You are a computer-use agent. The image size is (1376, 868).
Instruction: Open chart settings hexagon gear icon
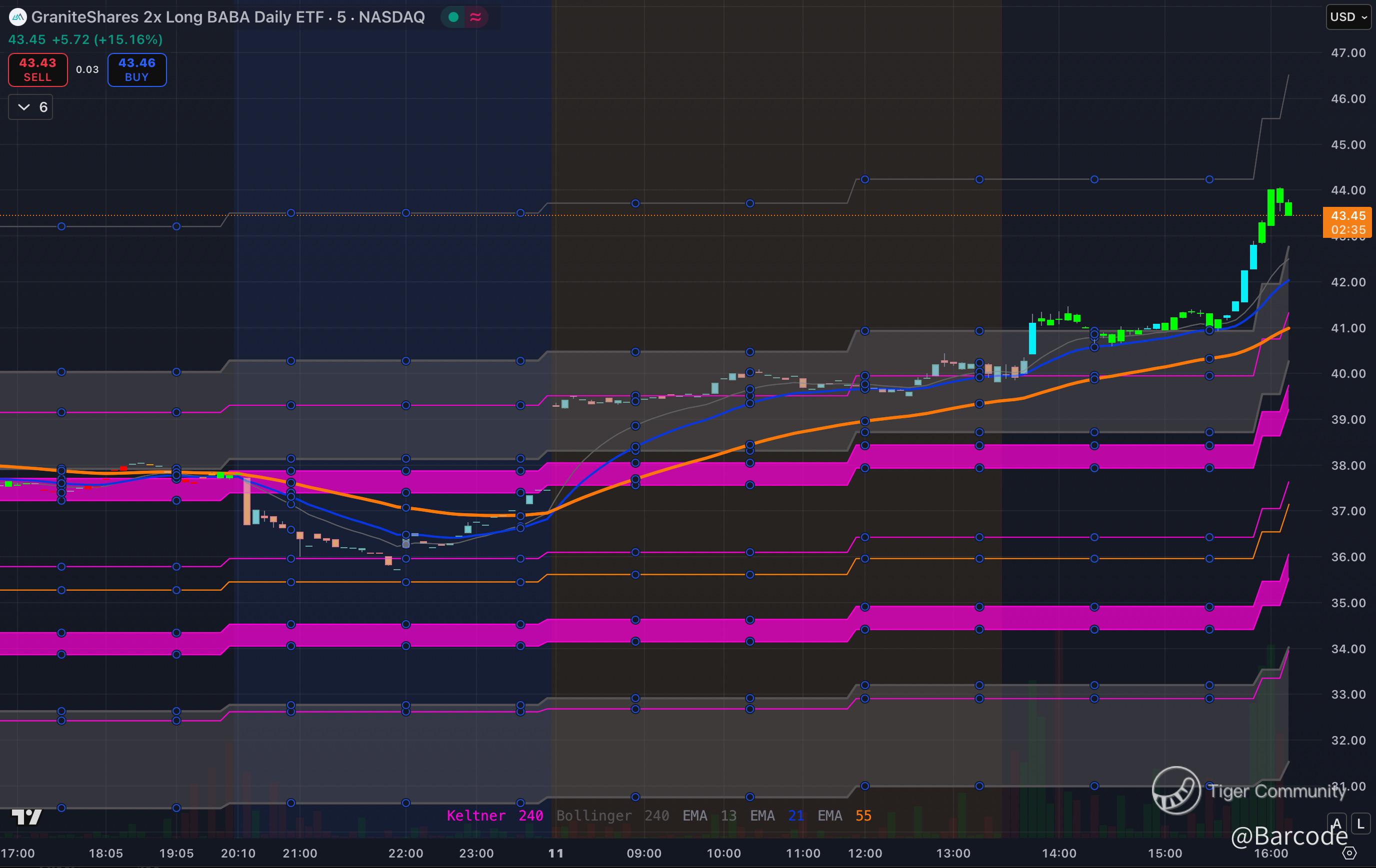(x=1349, y=853)
